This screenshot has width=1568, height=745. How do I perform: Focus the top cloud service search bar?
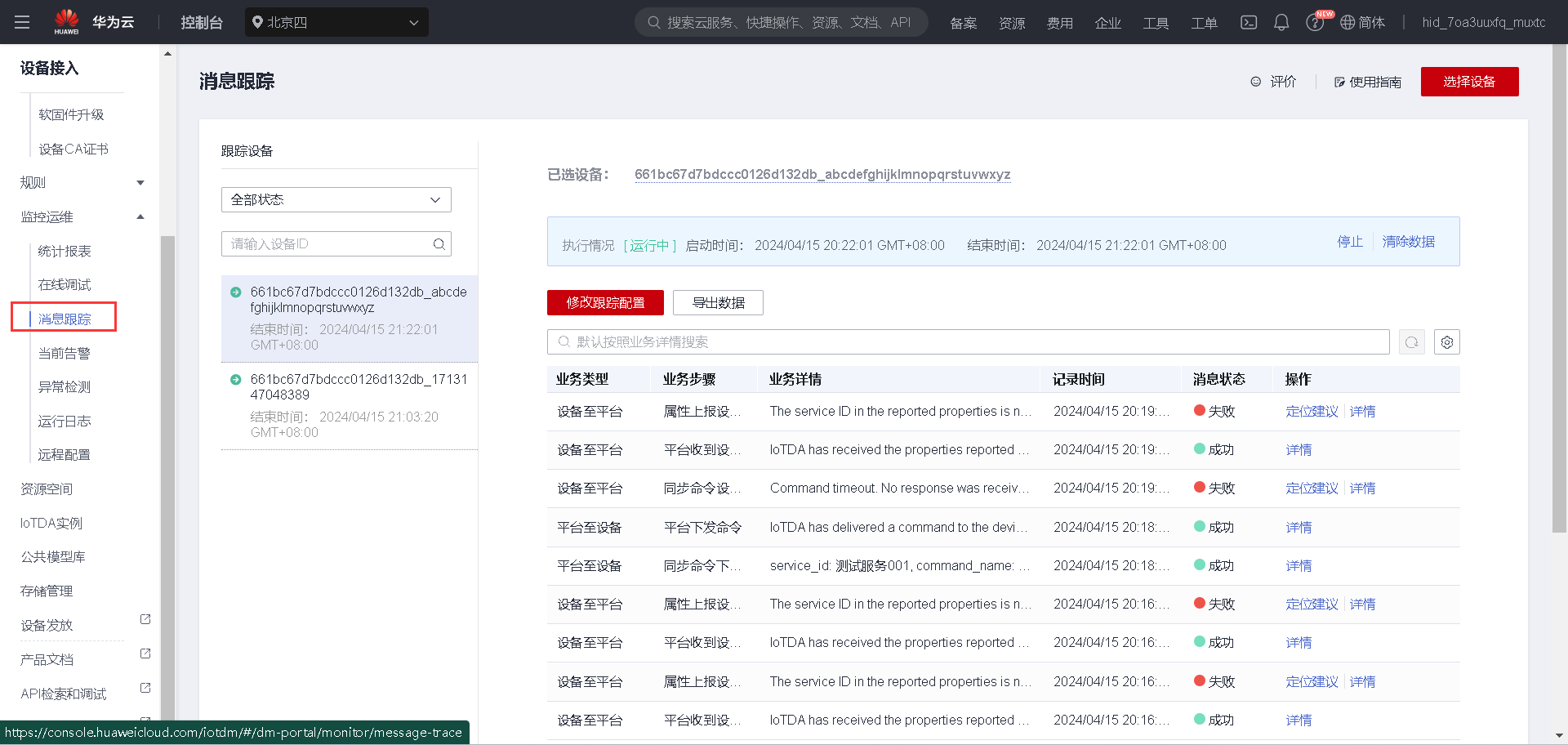[782, 22]
